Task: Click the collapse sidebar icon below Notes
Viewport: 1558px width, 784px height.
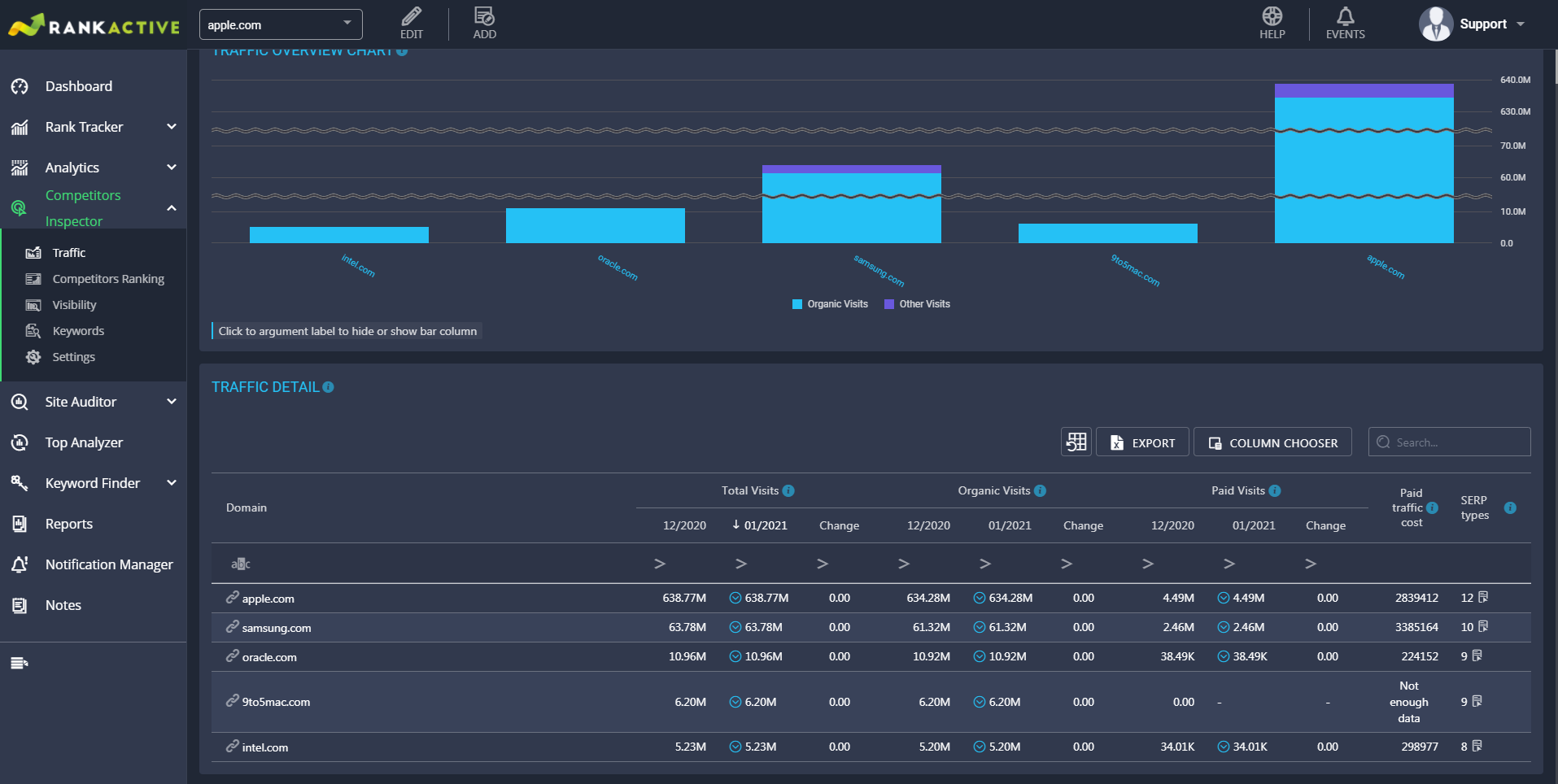Action: tap(20, 663)
